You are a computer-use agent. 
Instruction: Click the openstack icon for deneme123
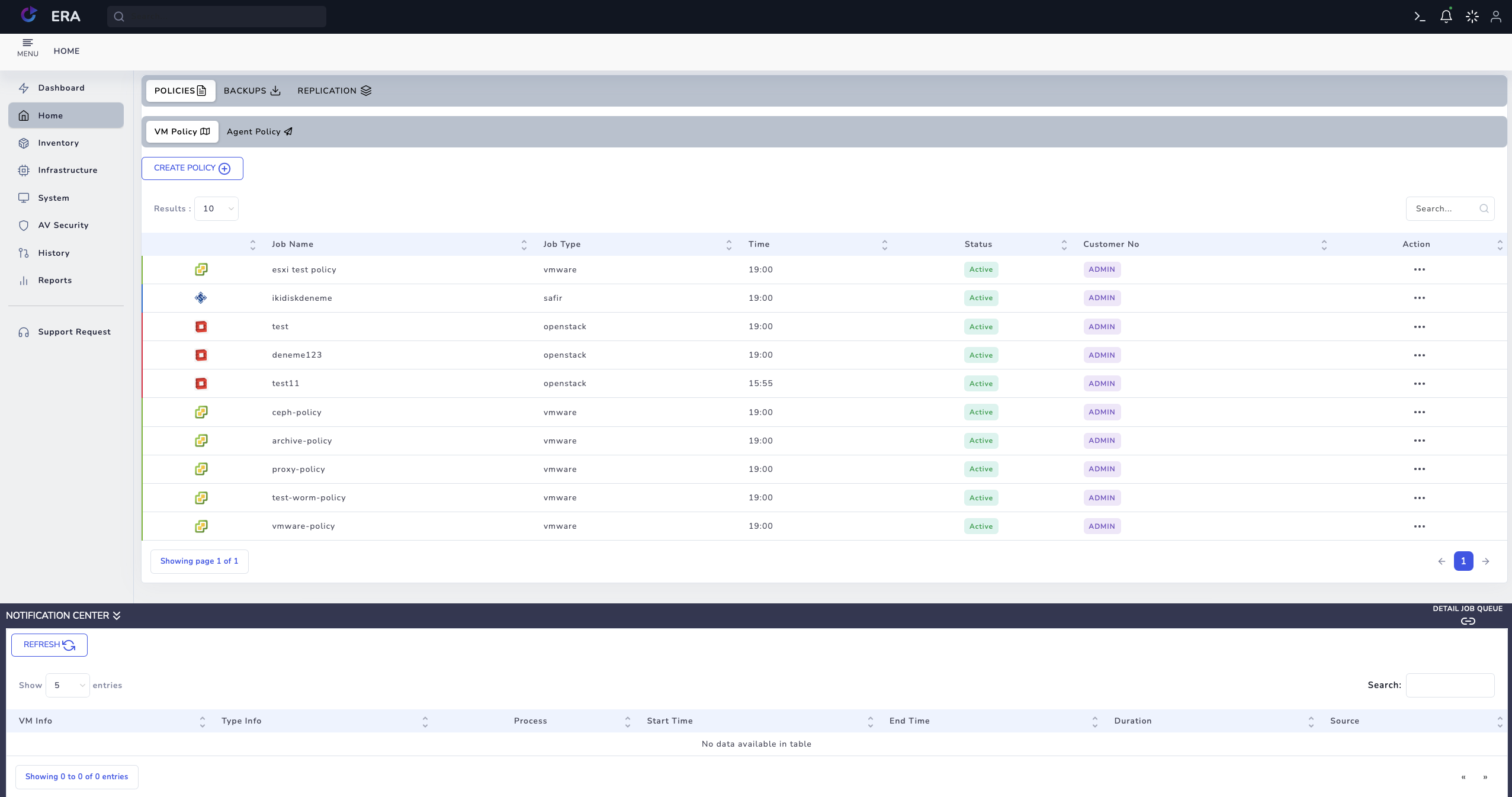coord(201,355)
